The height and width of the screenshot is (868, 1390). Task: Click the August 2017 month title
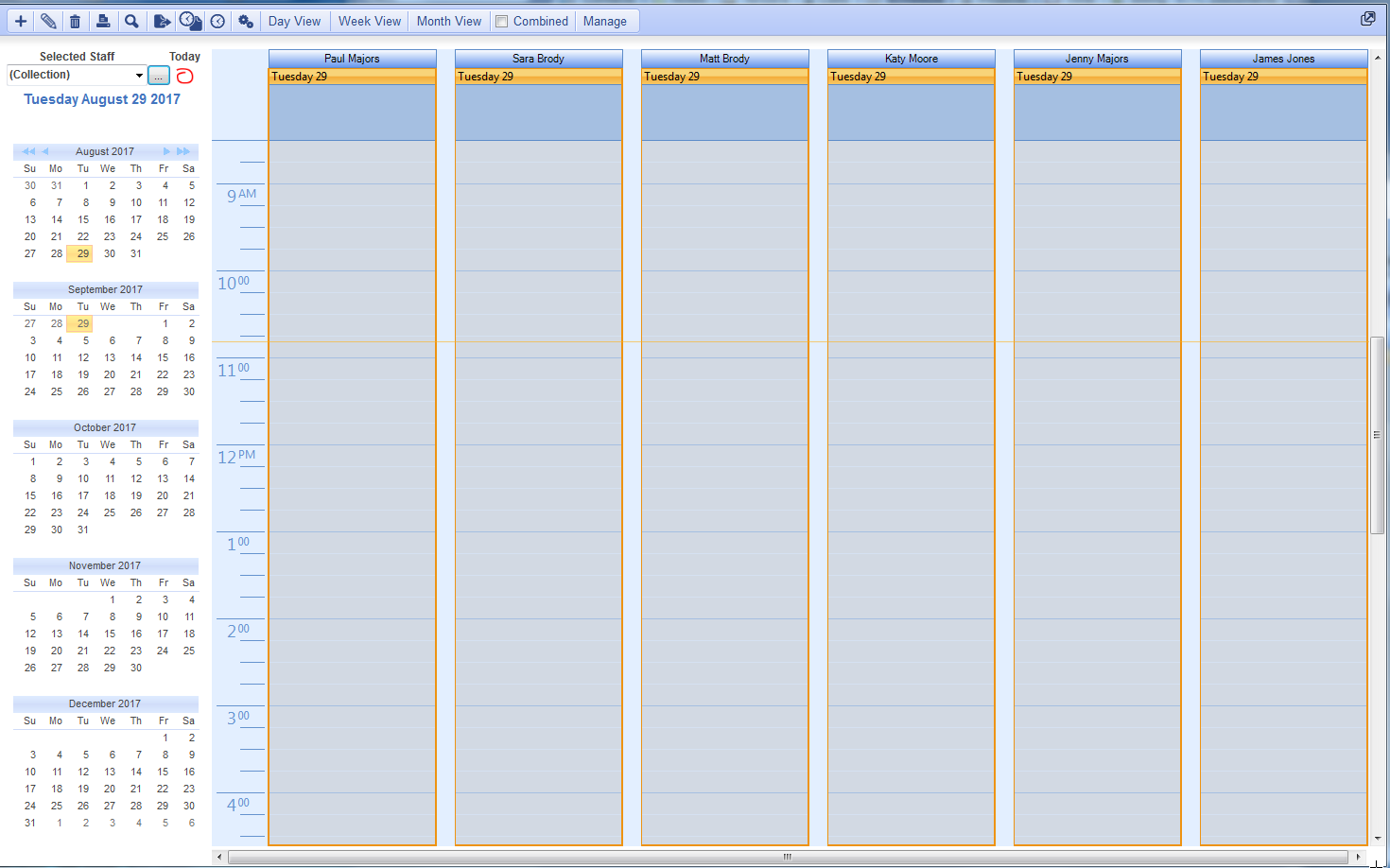[x=105, y=151]
